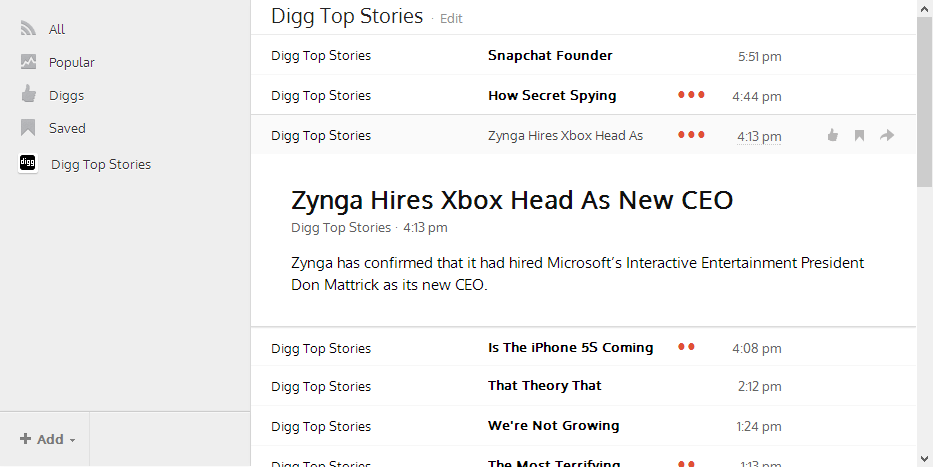Click the bookmark icon beside Saved in sidebar

pos(28,127)
